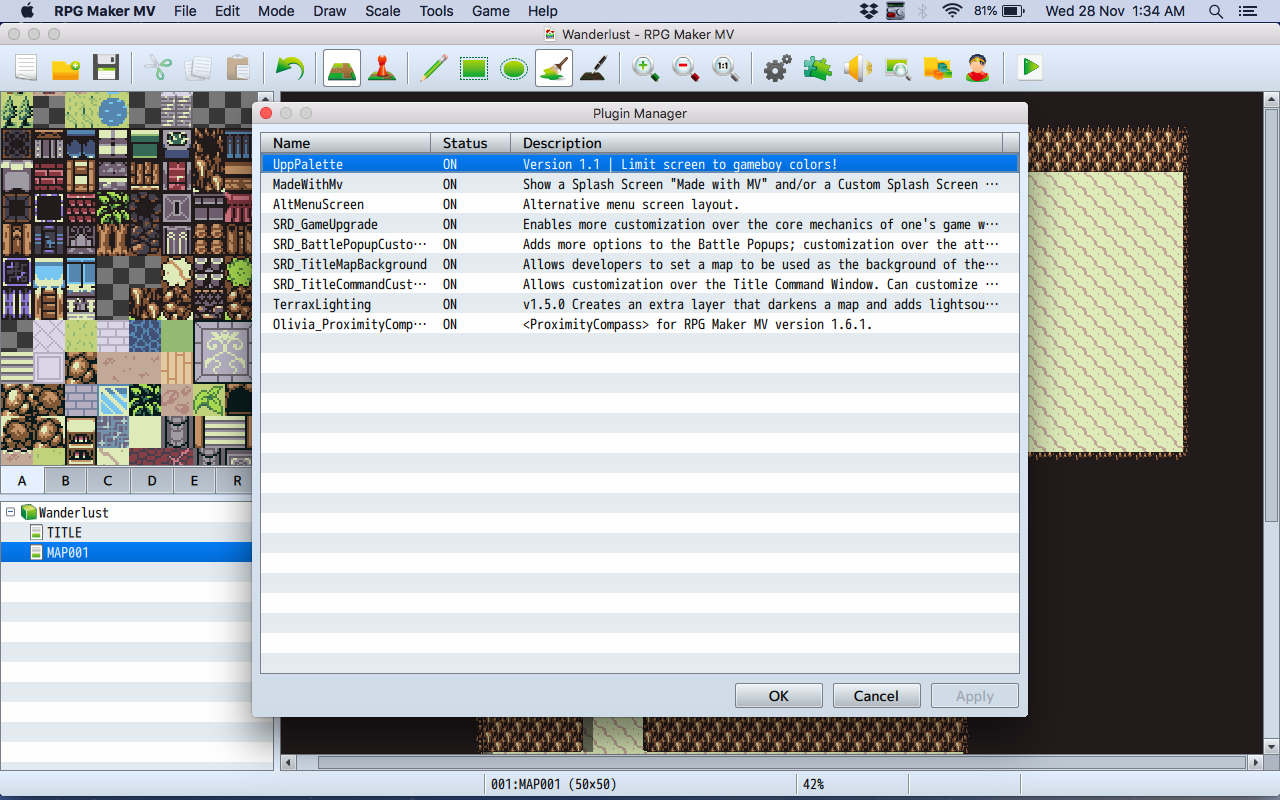Click the Undo green arrow icon
Viewport: 1280px width, 800px height.
(x=290, y=68)
